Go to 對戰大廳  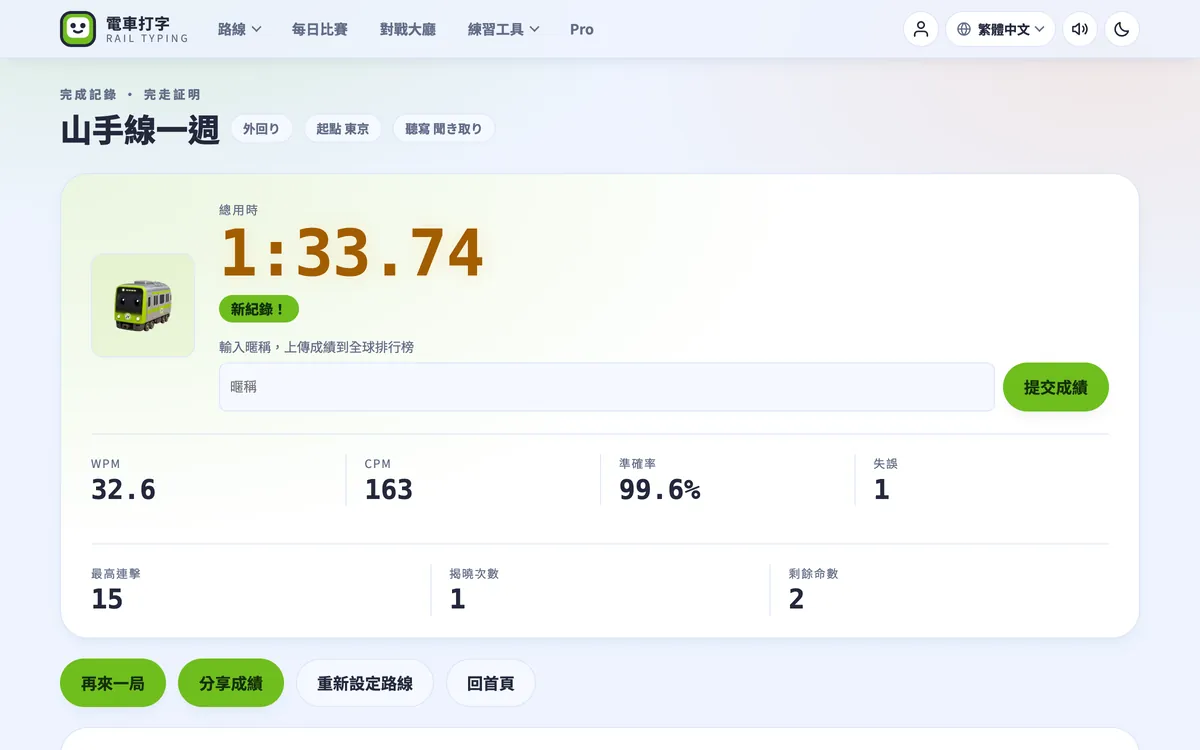(x=408, y=29)
